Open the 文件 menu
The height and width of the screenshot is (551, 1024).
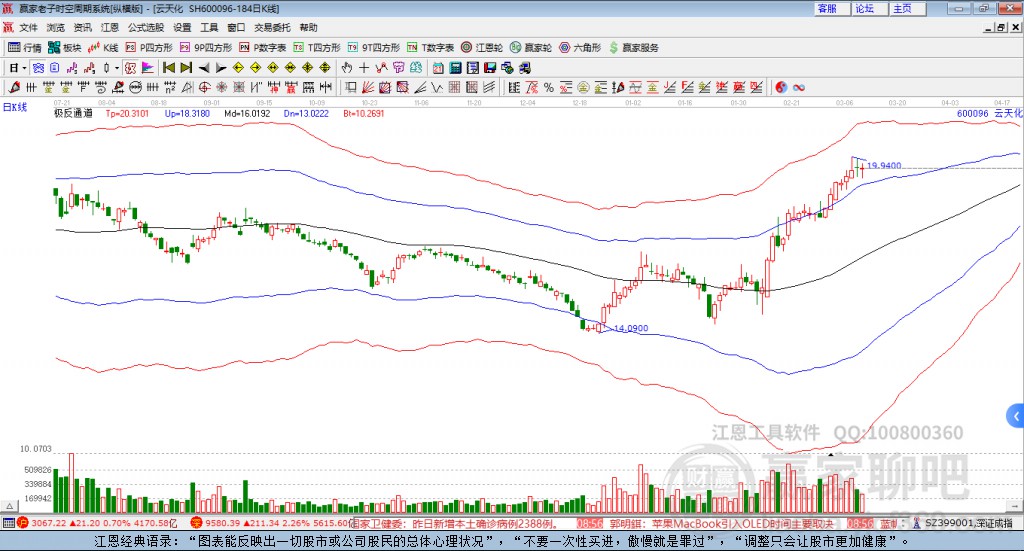(28, 27)
